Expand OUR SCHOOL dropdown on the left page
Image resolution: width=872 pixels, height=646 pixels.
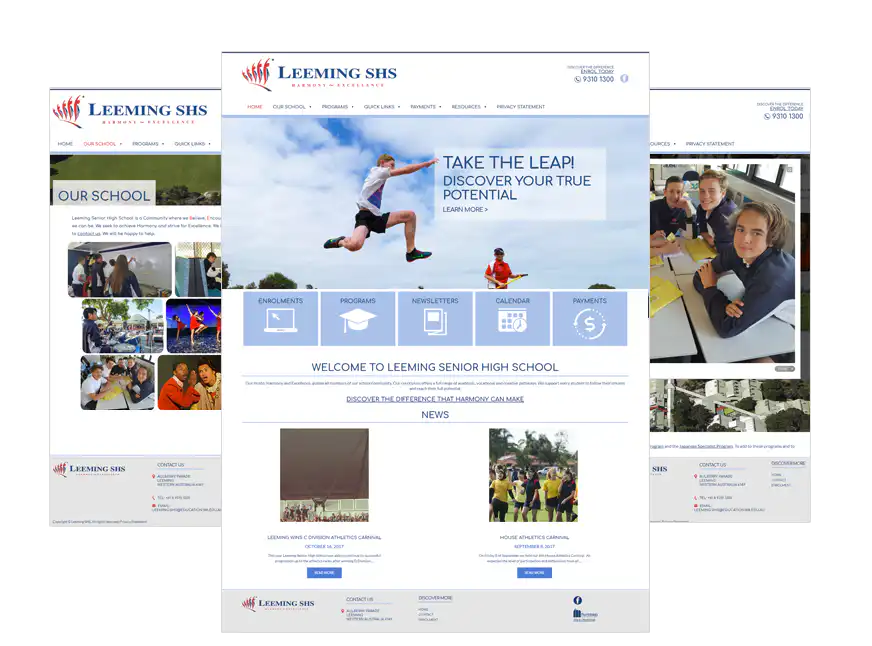click(x=102, y=144)
